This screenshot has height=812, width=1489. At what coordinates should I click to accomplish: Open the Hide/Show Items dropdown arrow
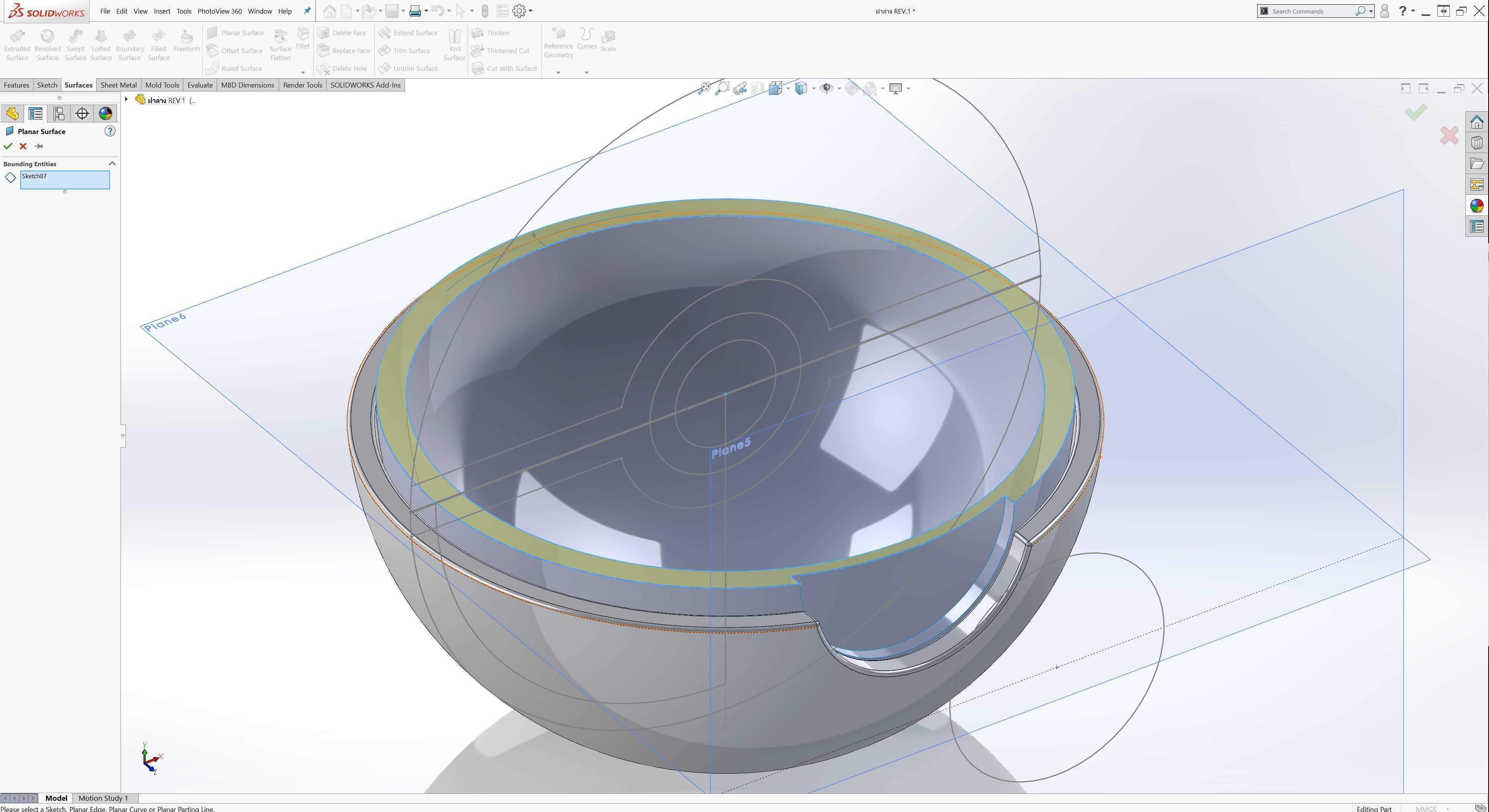pyautogui.click(x=839, y=88)
